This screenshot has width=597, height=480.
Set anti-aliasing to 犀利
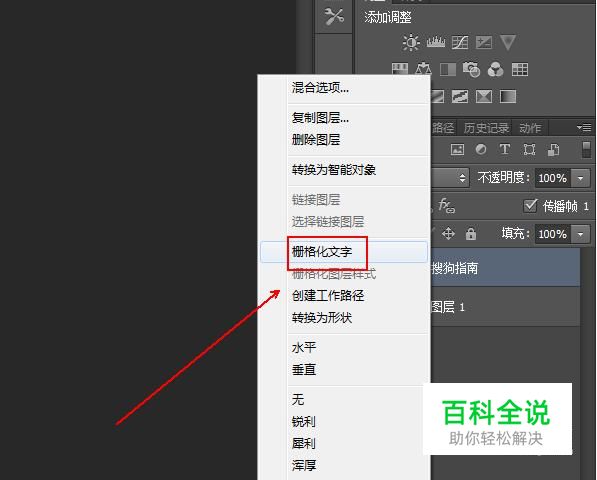coord(344,443)
